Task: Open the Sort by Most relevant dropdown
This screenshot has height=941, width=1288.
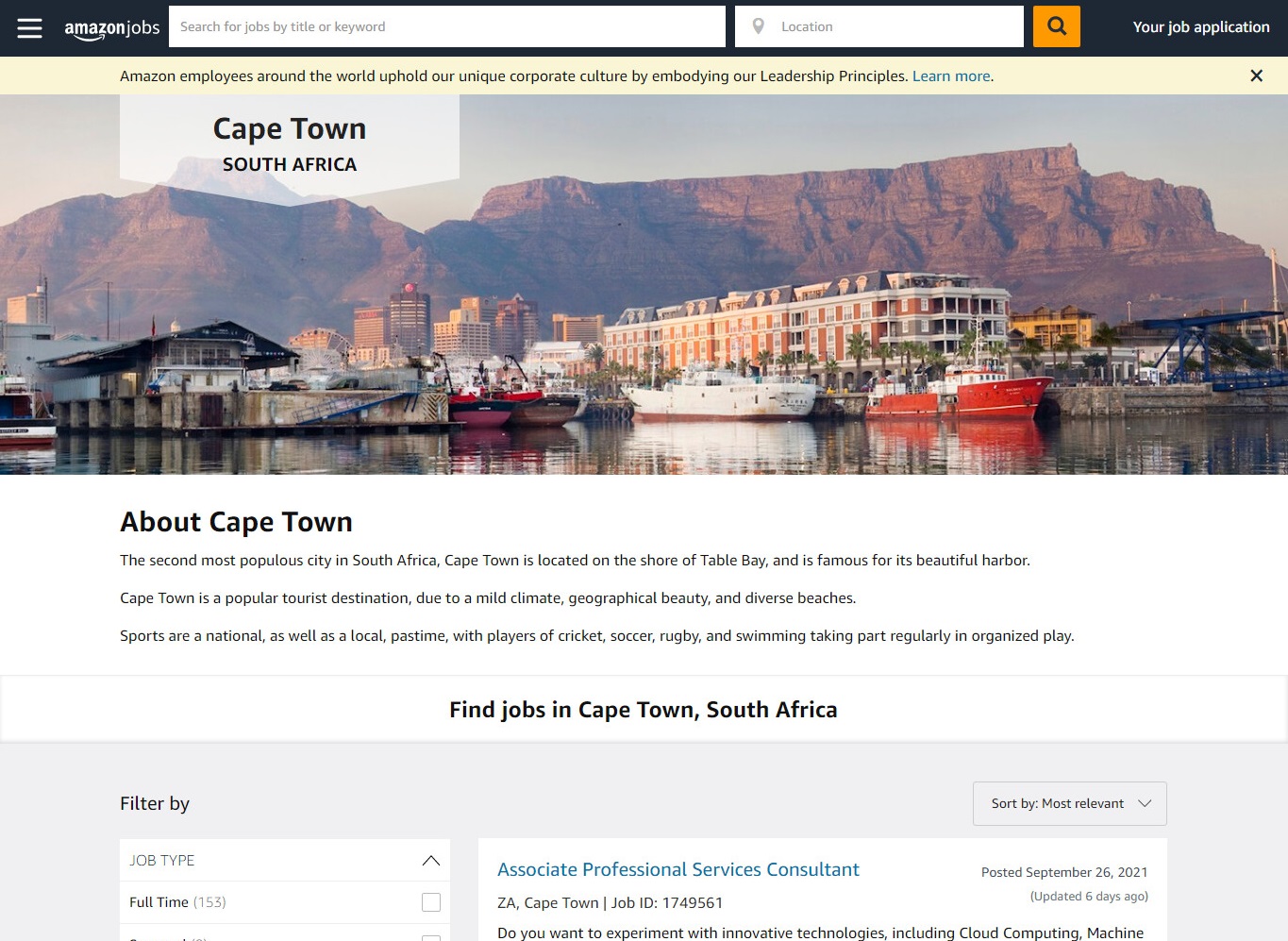Action: point(1069,803)
